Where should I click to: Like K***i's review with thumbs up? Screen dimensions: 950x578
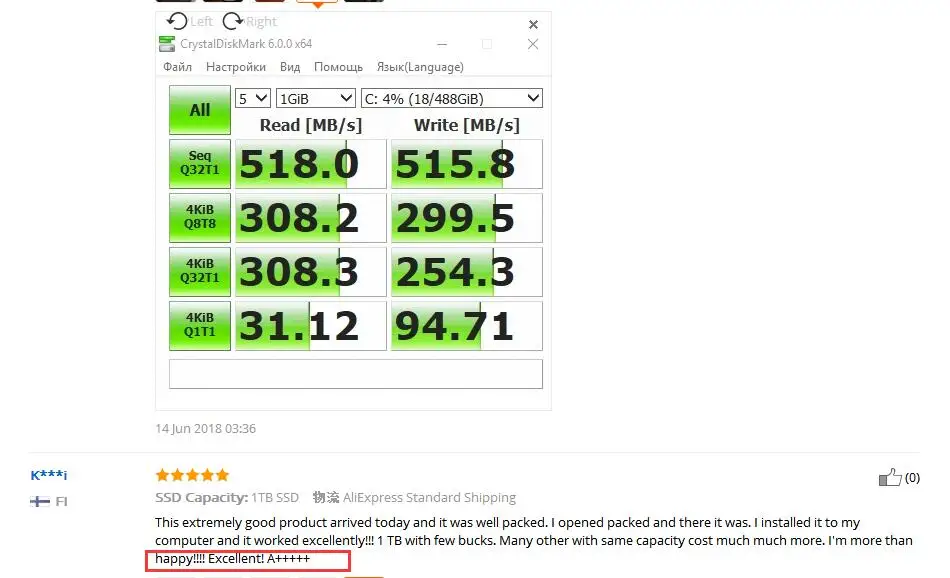coord(890,477)
